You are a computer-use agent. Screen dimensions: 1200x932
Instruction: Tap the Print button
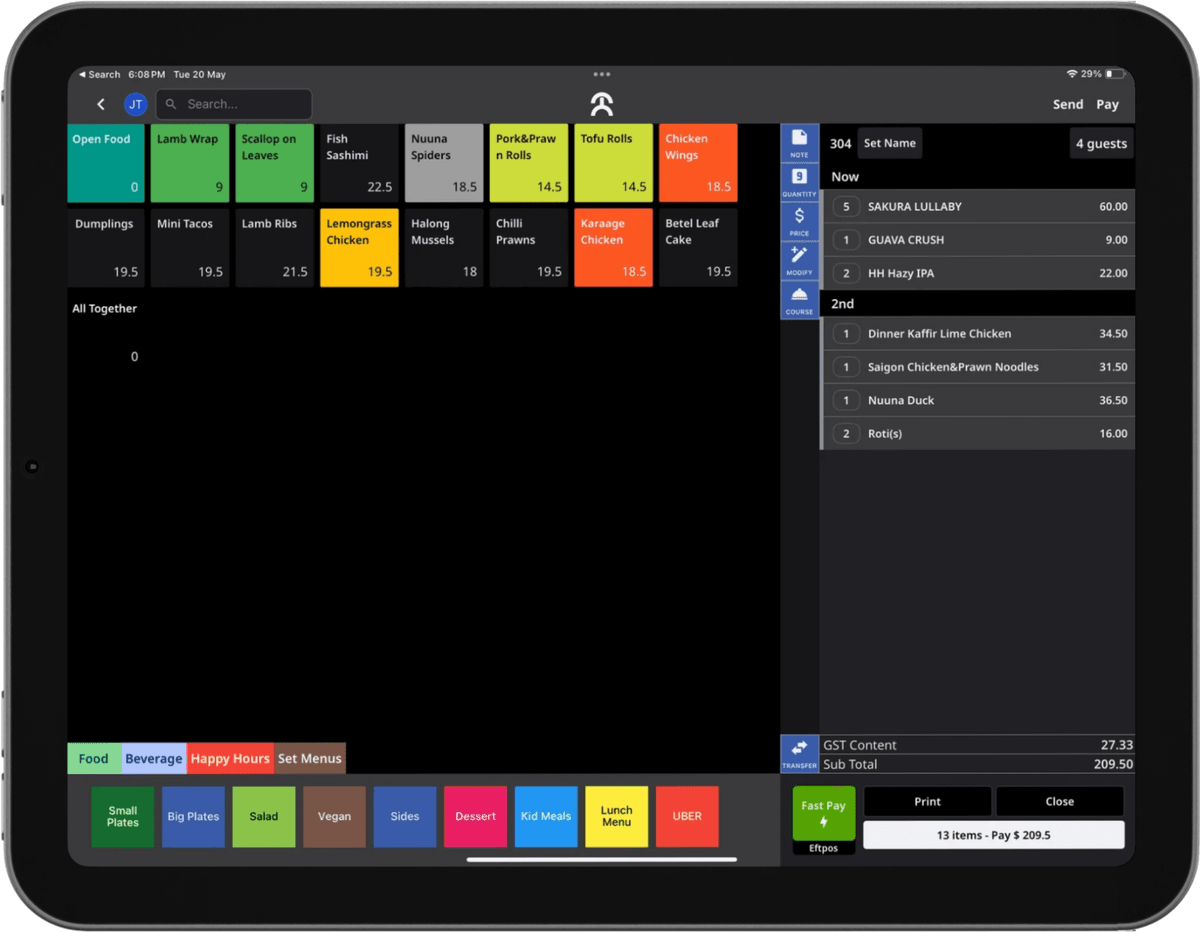pos(927,801)
